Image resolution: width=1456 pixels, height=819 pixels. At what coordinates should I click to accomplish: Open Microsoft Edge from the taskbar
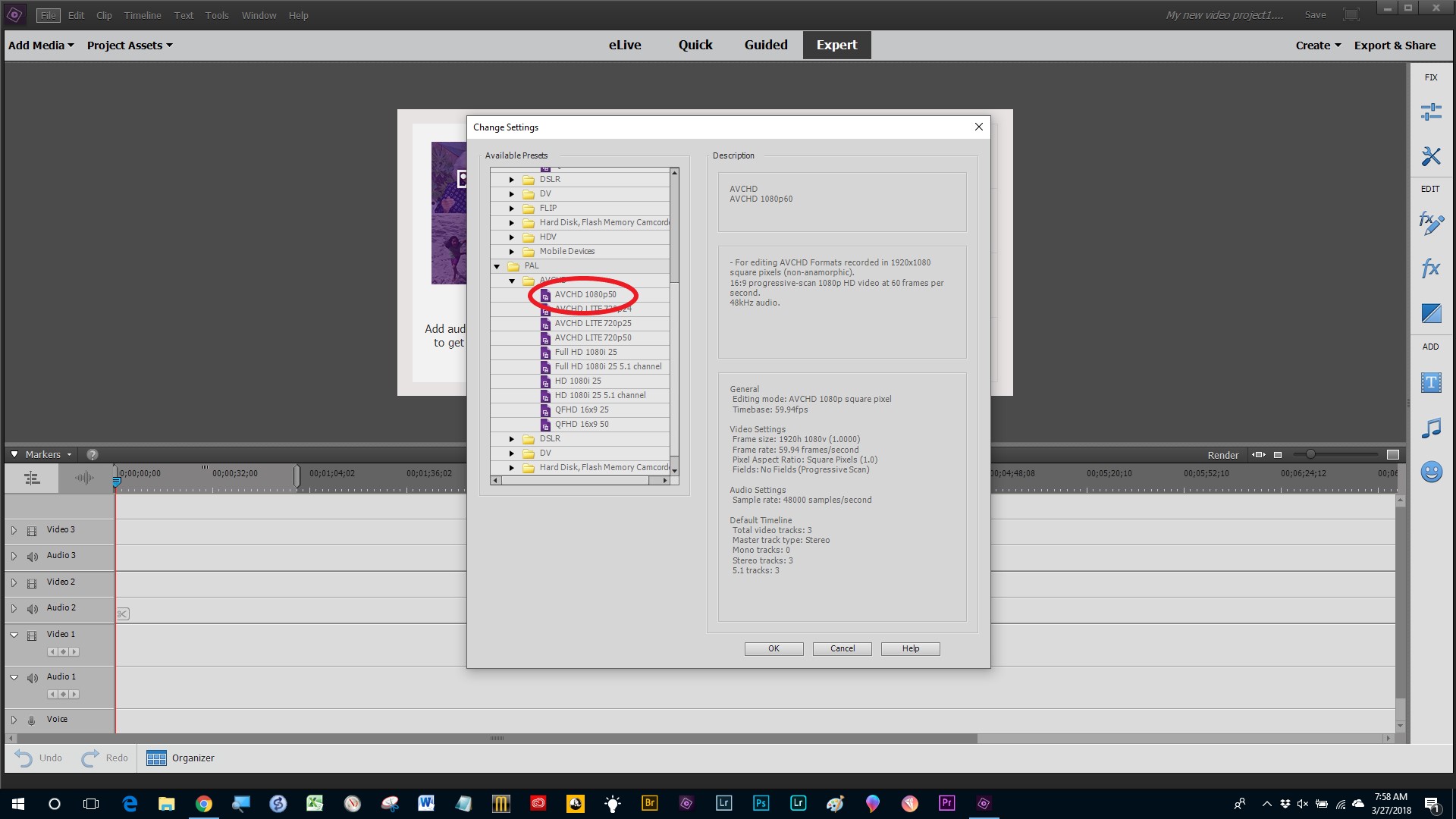130,804
